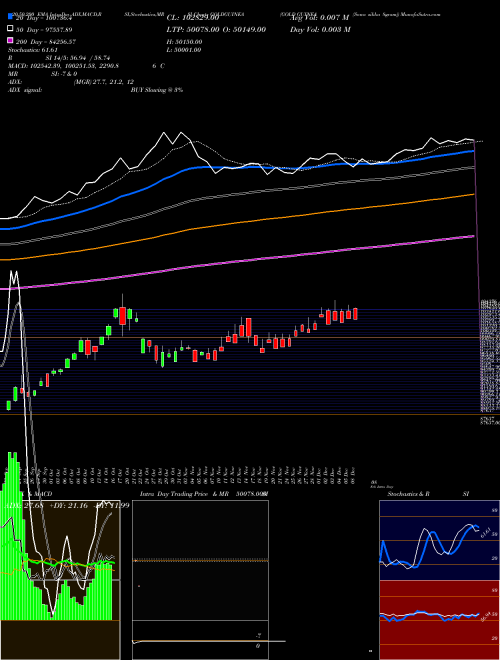The height and width of the screenshot is (660, 500).
Task: Click the Stochastics & RSI panel title
Action: [x=428, y=494]
